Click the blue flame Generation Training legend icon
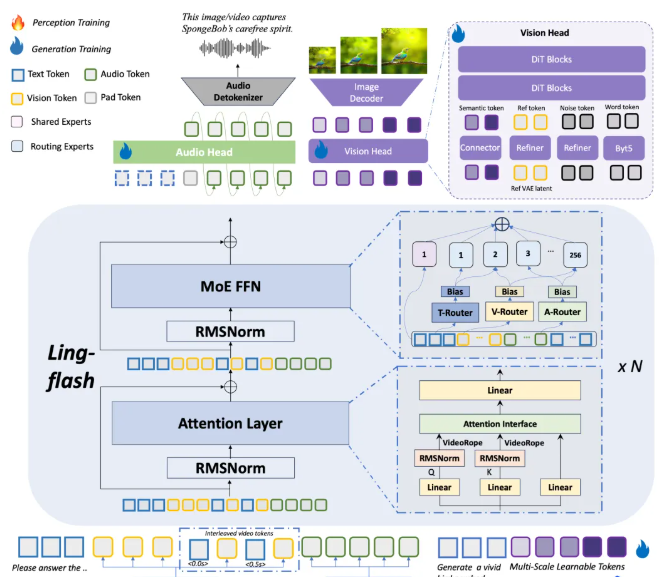666x577 pixels. pos(16,47)
